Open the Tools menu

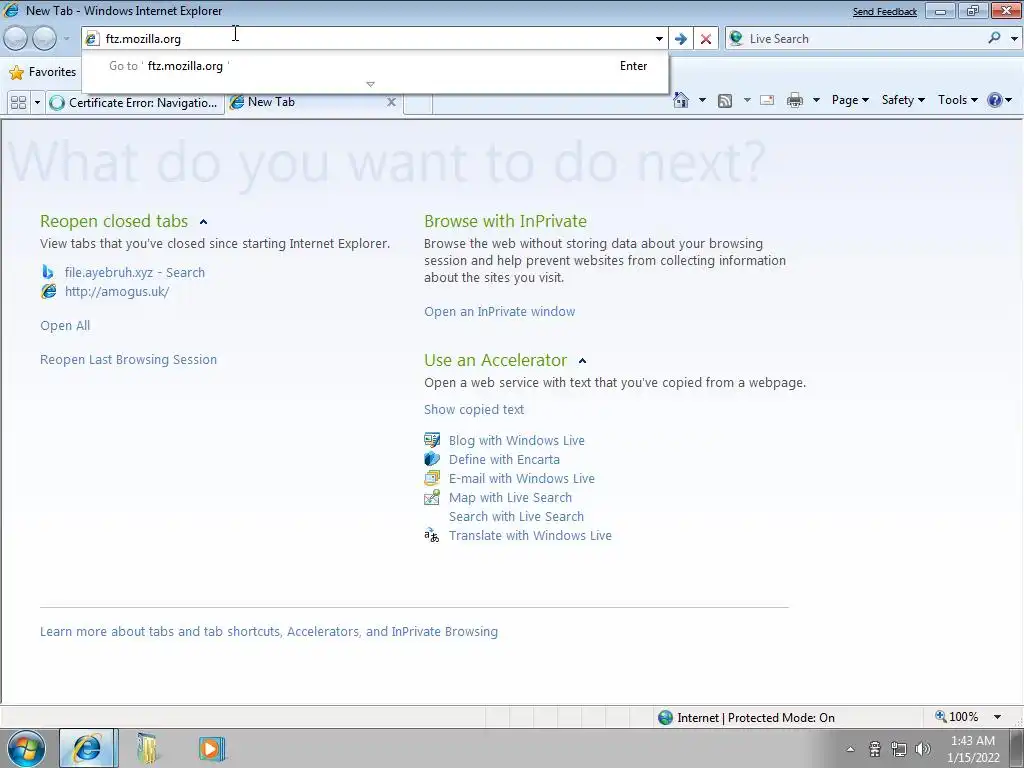[x=957, y=100]
